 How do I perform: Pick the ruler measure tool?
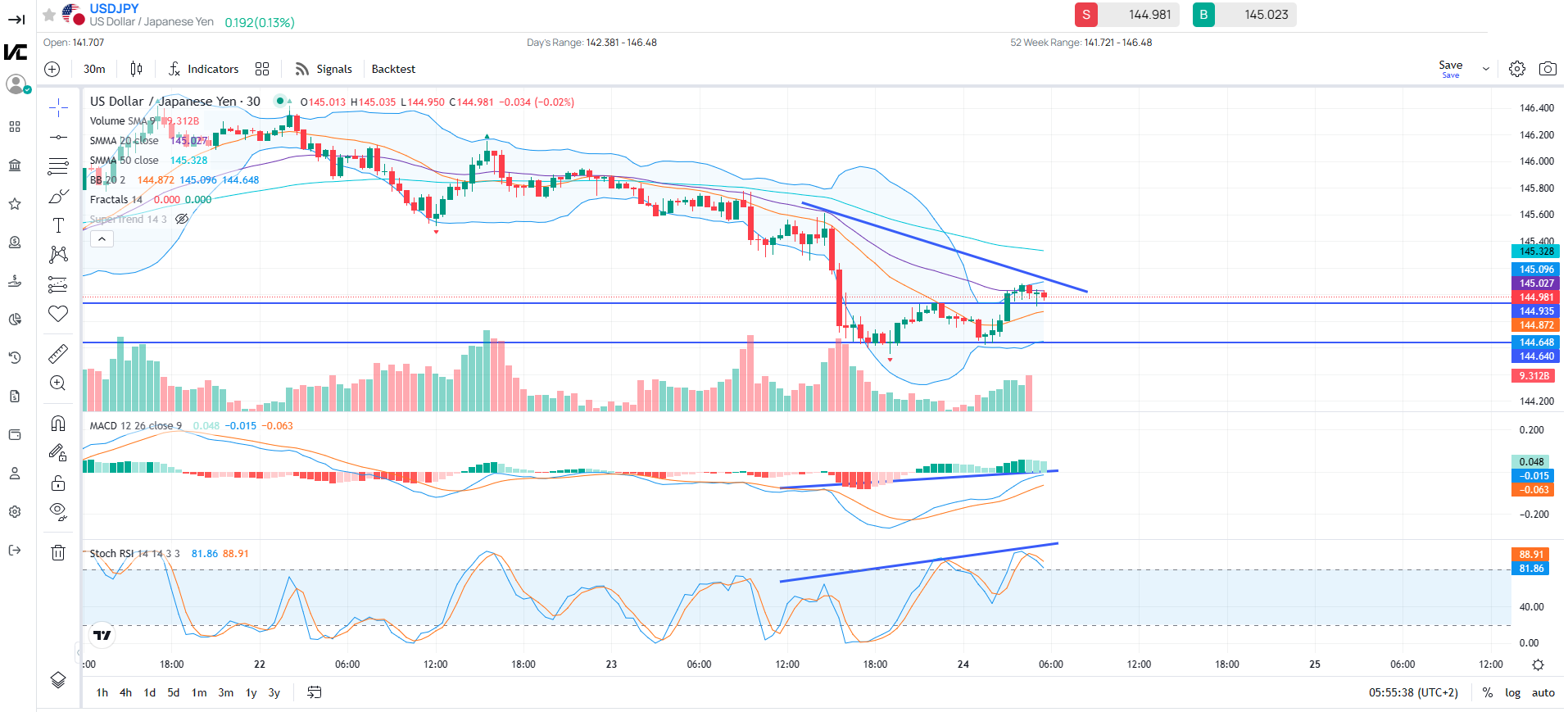(x=58, y=354)
